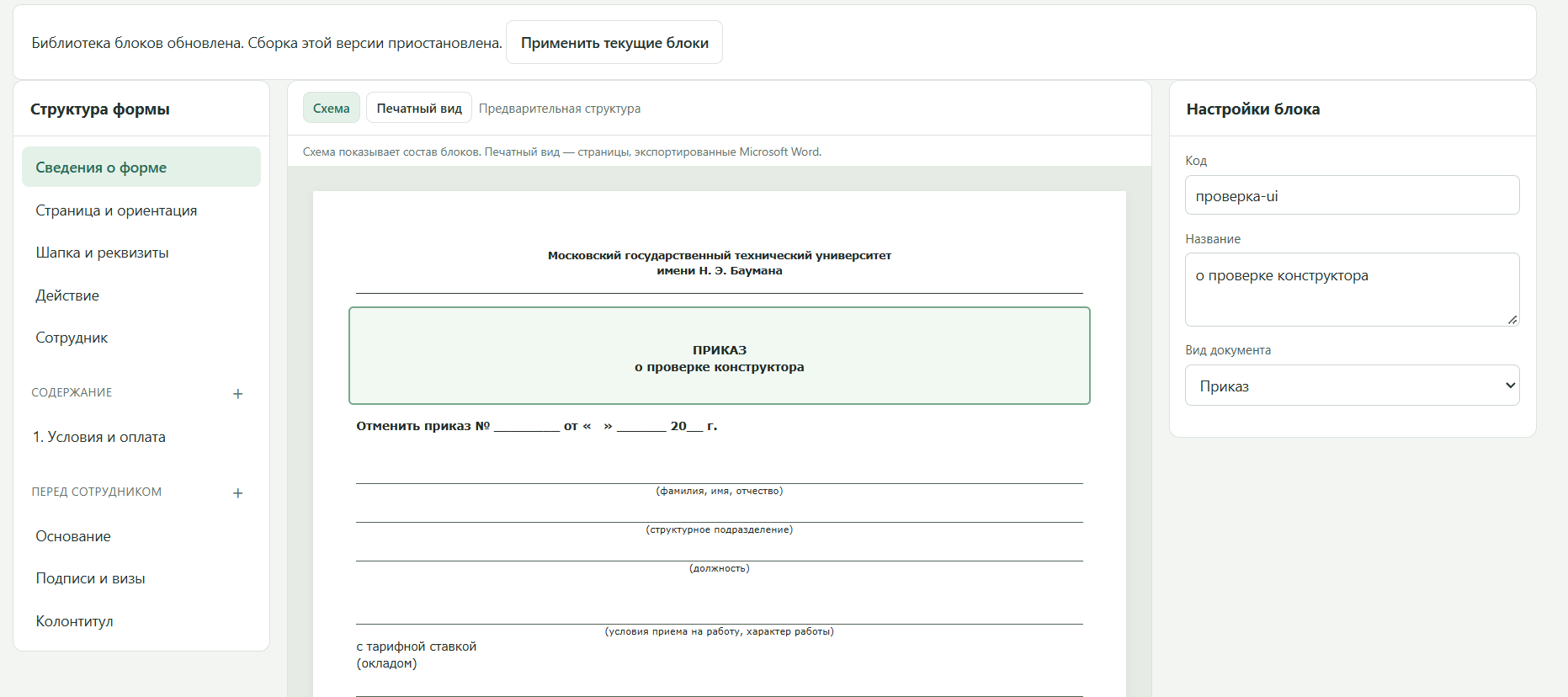The height and width of the screenshot is (697, 1568).
Task: Click the Отменить приказ № line
Action: coord(537,426)
